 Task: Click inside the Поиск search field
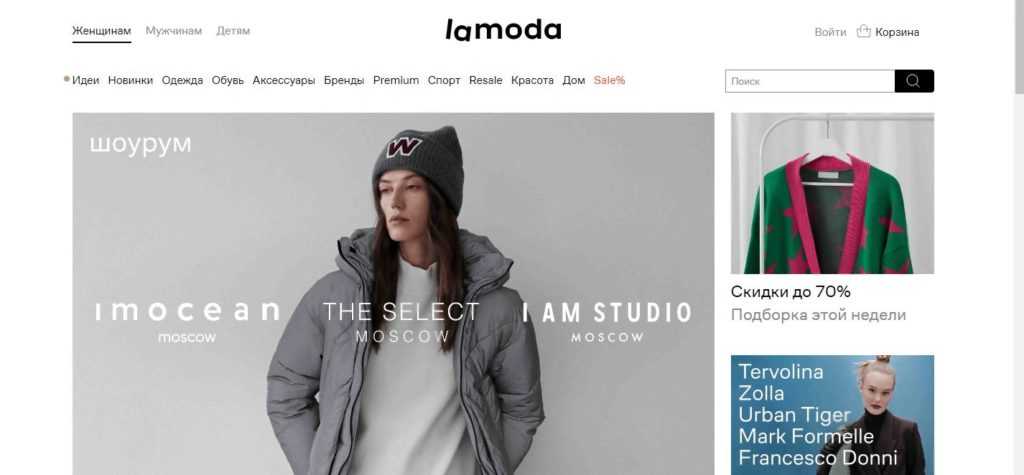point(810,81)
